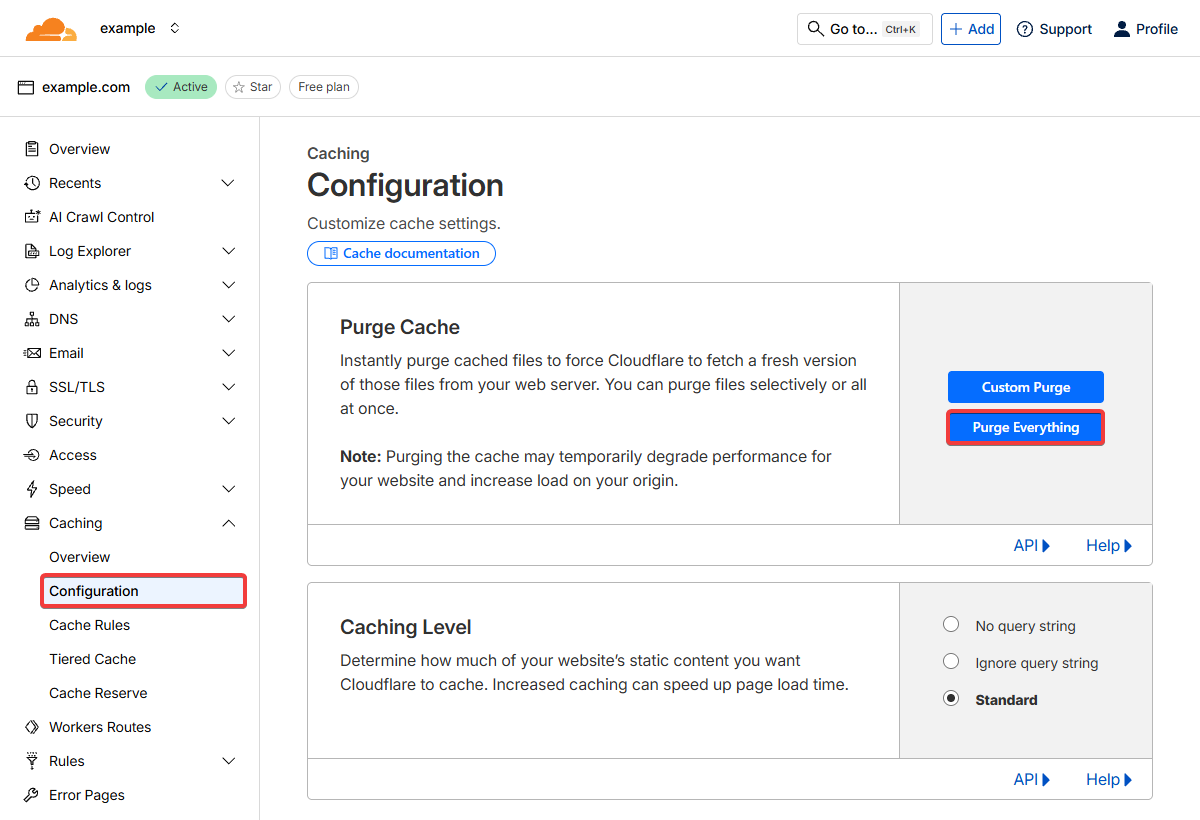Click the example.com domain name
This screenshot has height=820, width=1200.
pos(86,87)
